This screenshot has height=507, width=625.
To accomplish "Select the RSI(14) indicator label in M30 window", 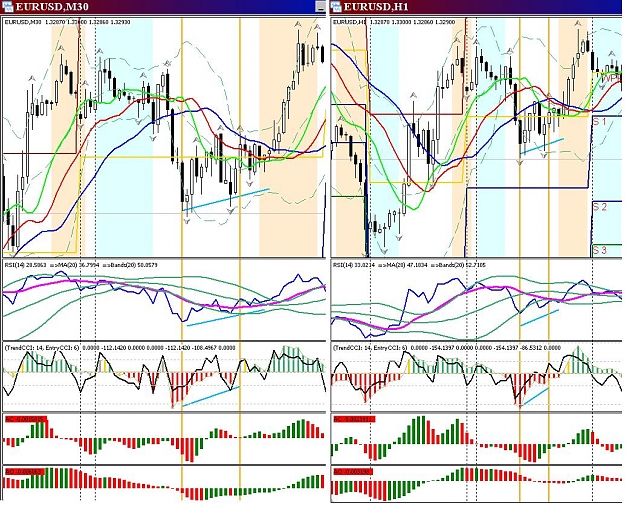I will tap(81, 264).
